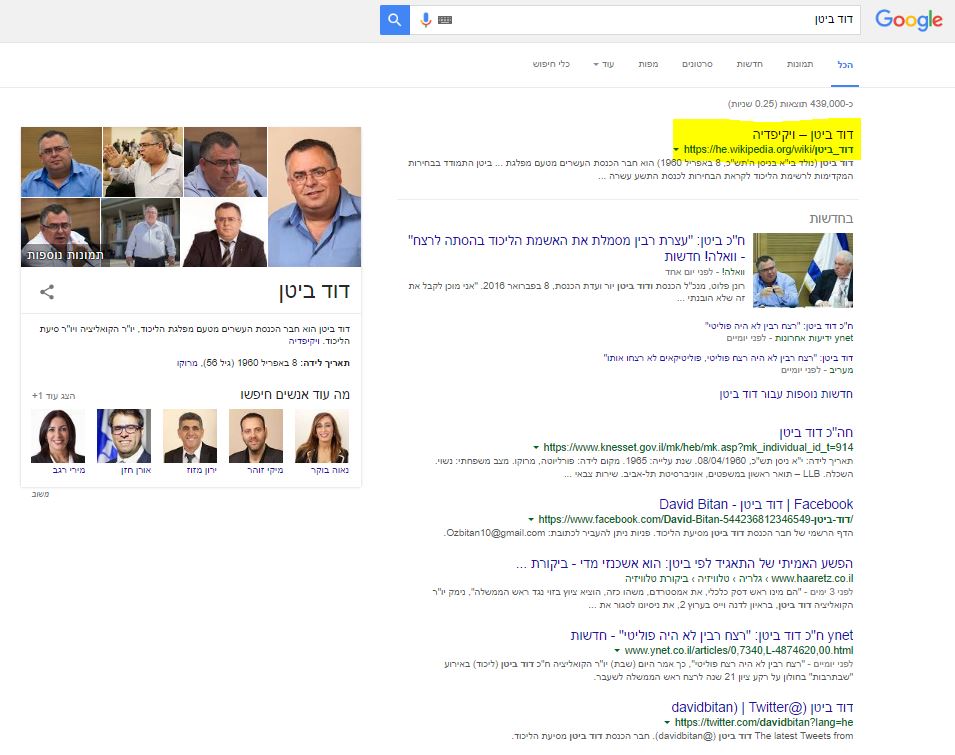Open the on-screen keyboard icon
This screenshot has width=955, height=755.
click(x=445, y=20)
